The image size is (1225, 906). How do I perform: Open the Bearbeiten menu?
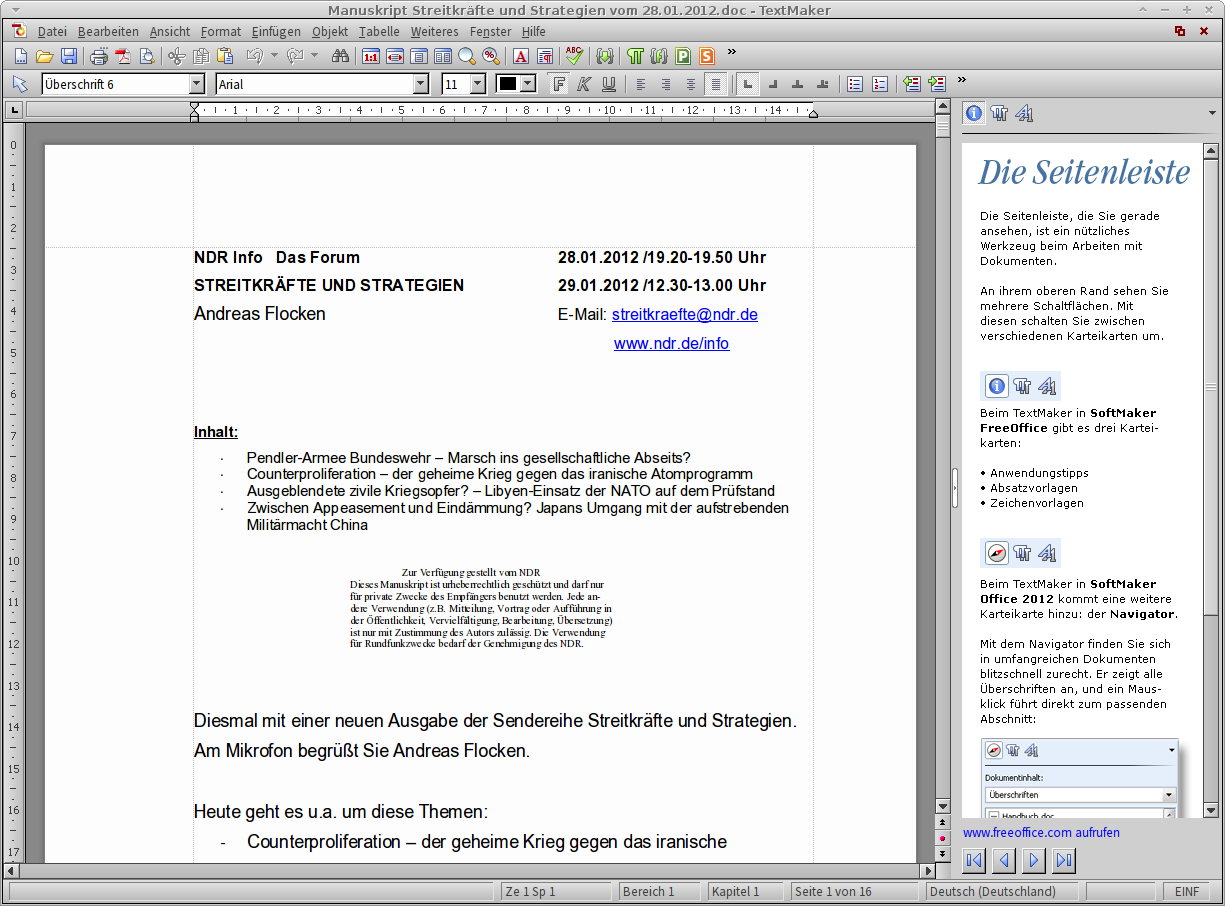click(108, 32)
